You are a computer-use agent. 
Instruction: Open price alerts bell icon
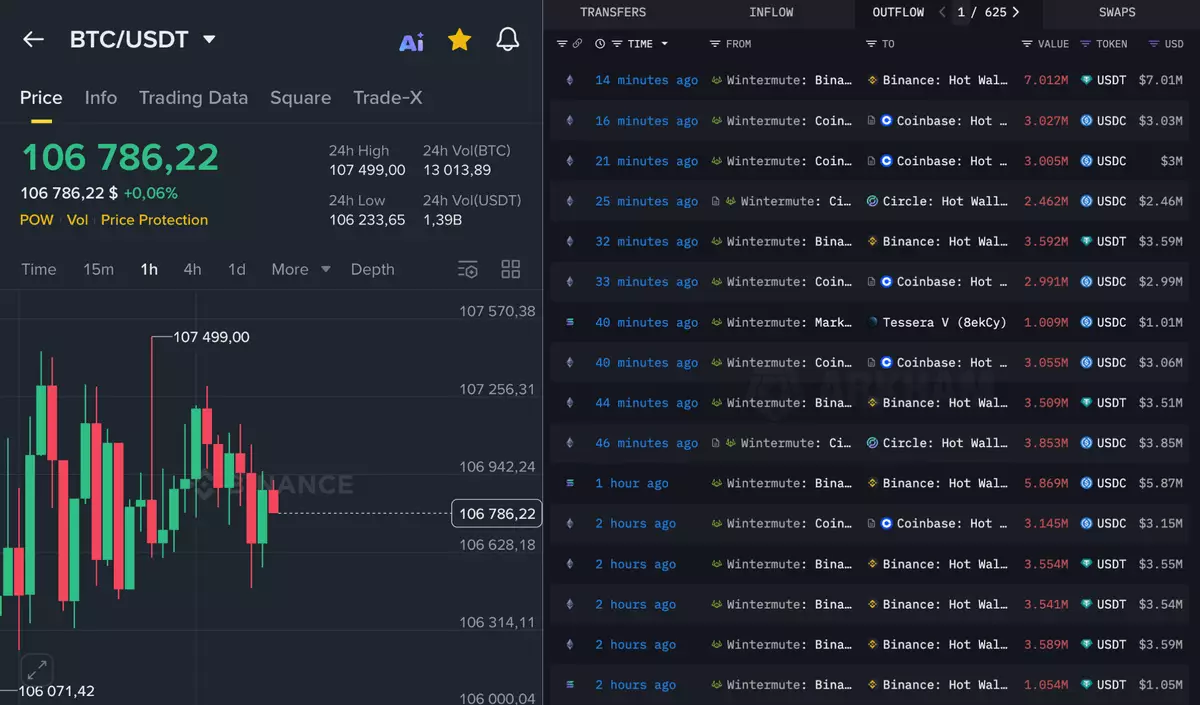(508, 40)
